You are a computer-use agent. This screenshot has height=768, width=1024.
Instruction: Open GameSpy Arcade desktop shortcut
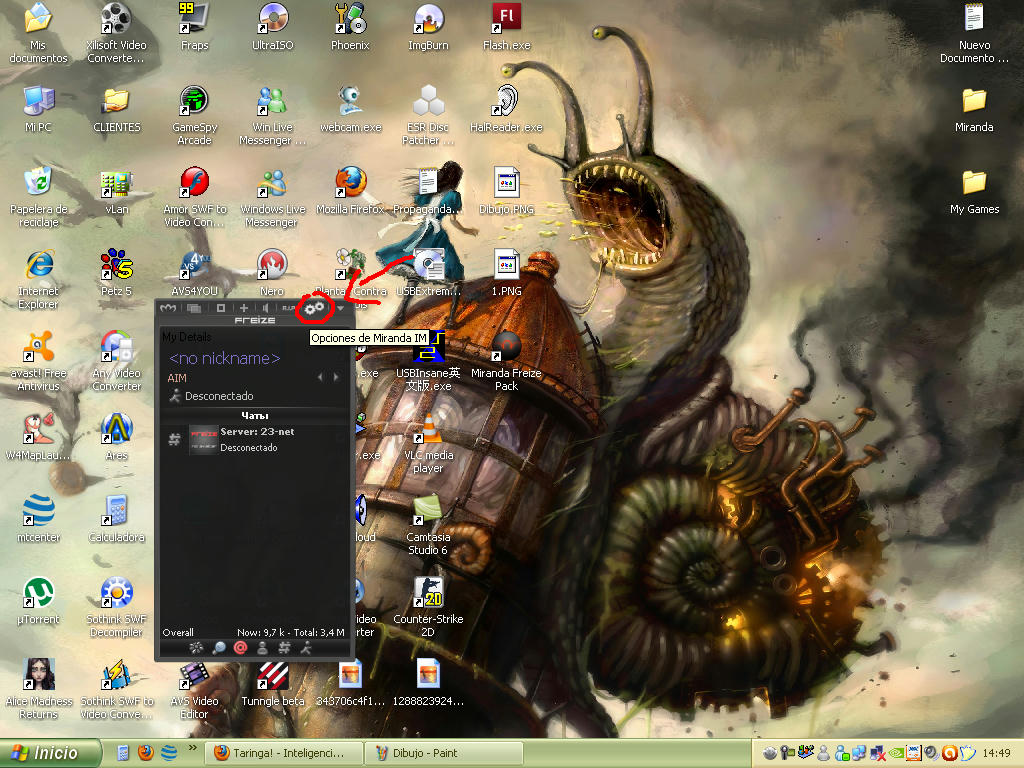click(194, 116)
